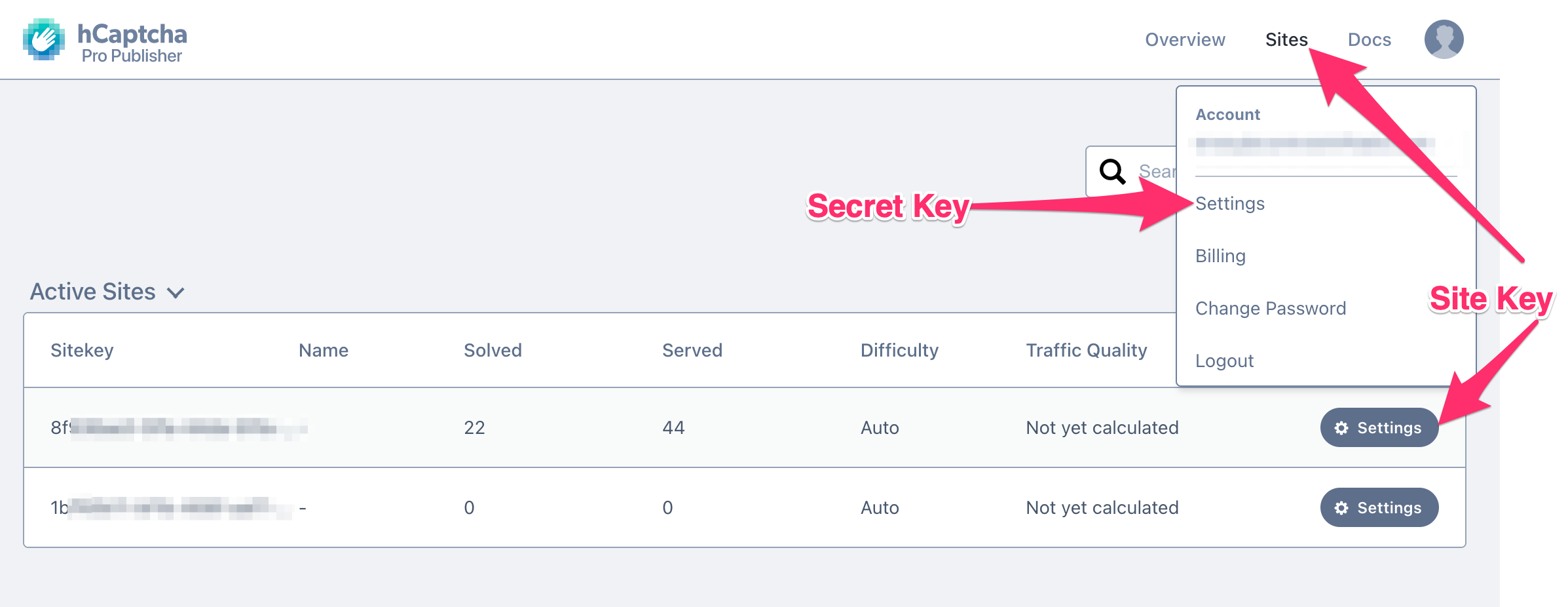Screen dimensions: 1568x607
Task: Switch to the Sites tab
Action: pyautogui.click(x=1286, y=40)
